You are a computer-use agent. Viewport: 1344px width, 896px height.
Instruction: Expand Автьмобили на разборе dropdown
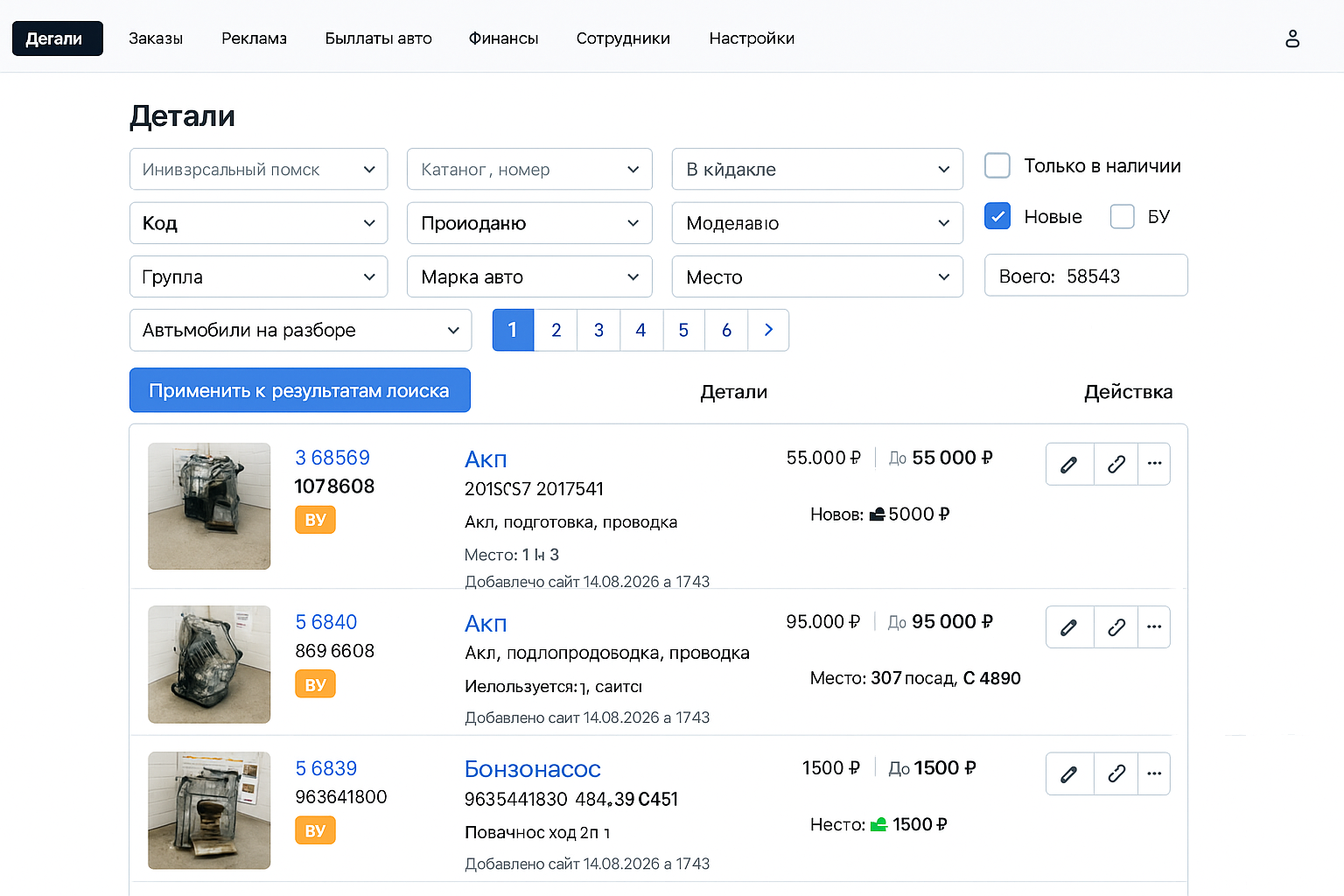click(300, 331)
